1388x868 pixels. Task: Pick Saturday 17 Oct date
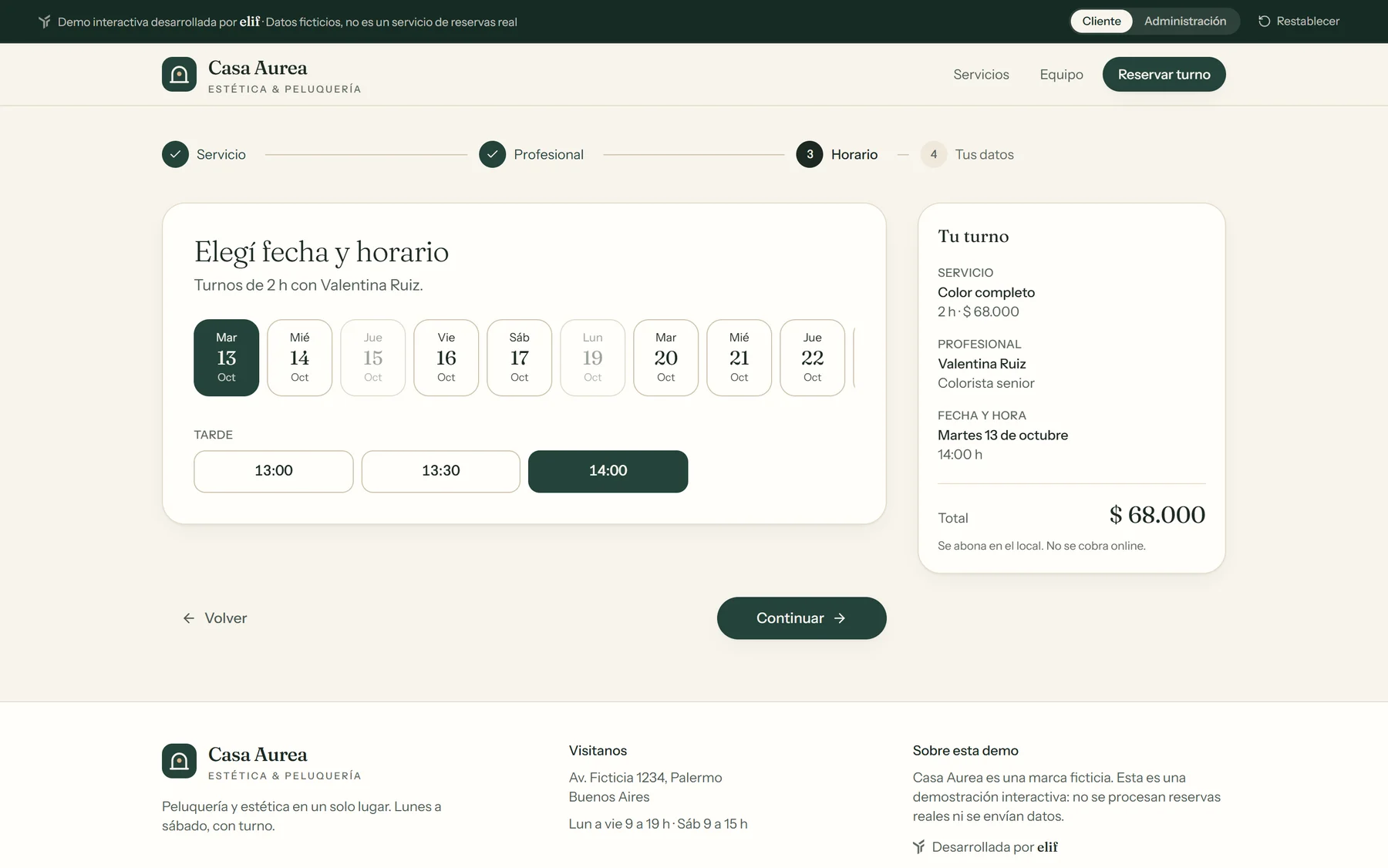tap(519, 358)
